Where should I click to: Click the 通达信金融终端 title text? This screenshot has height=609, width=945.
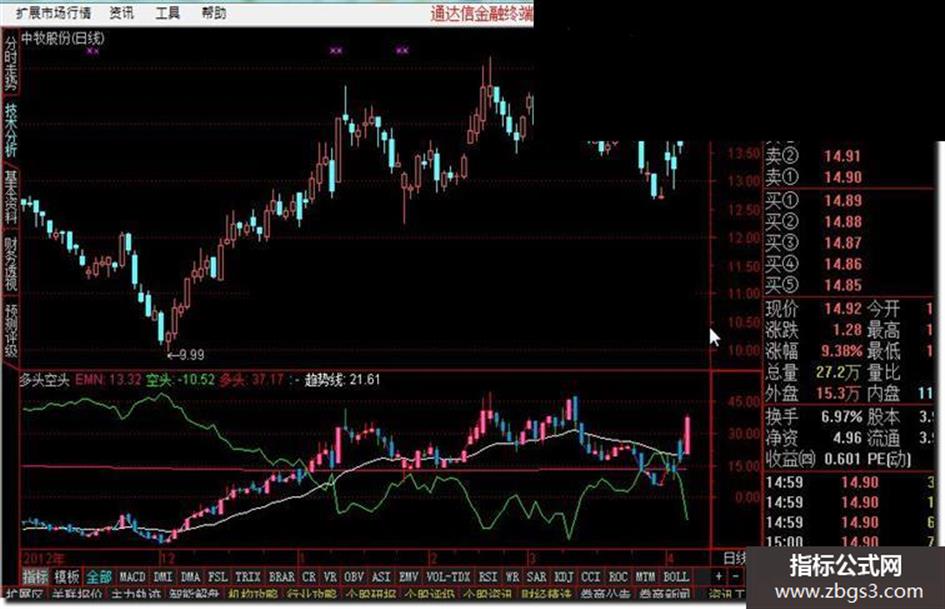[x=482, y=13]
